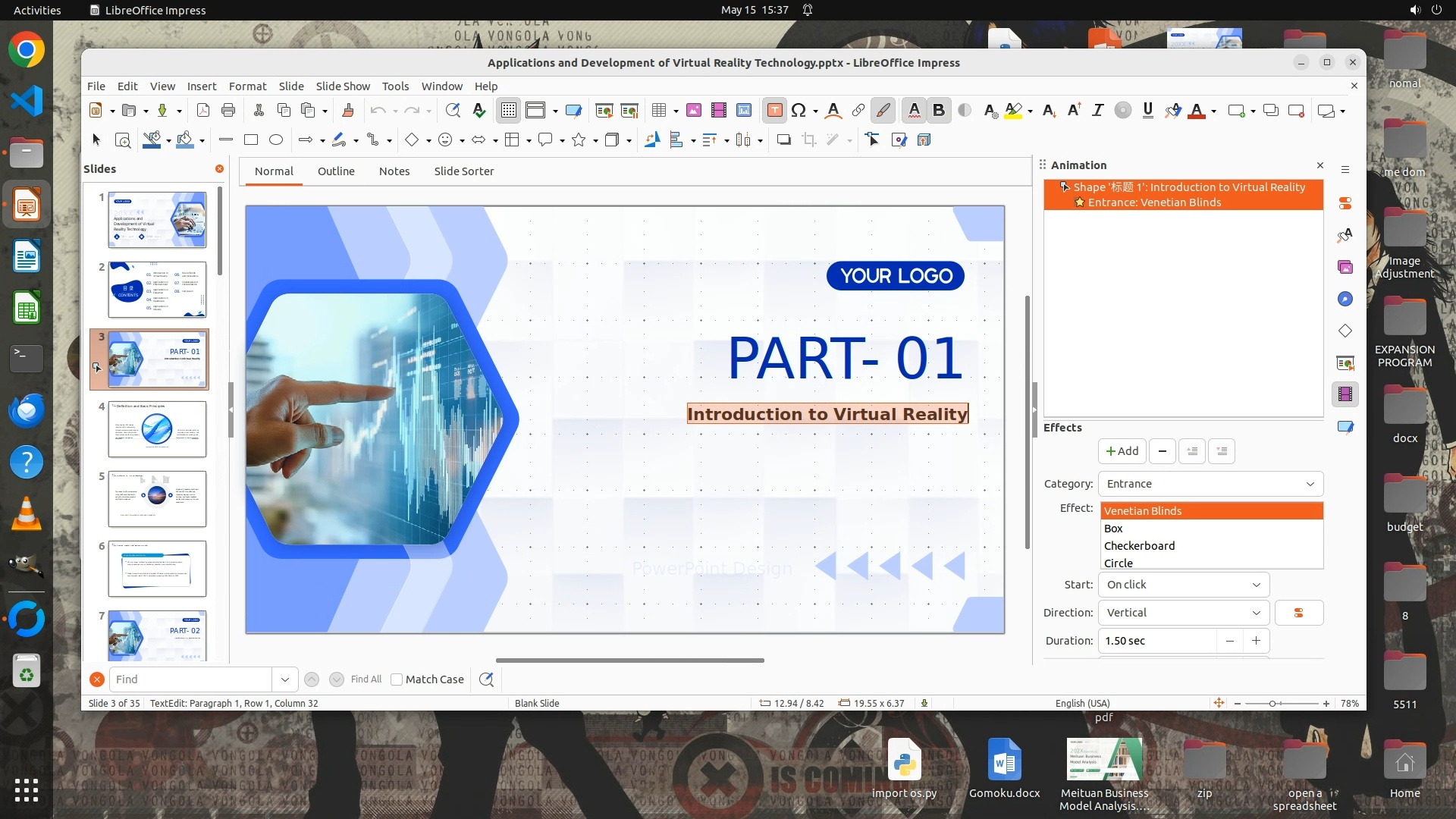Select the Ellipse shape tool
Image resolution: width=1456 pixels, height=819 pixels.
click(x=276, y=140)
